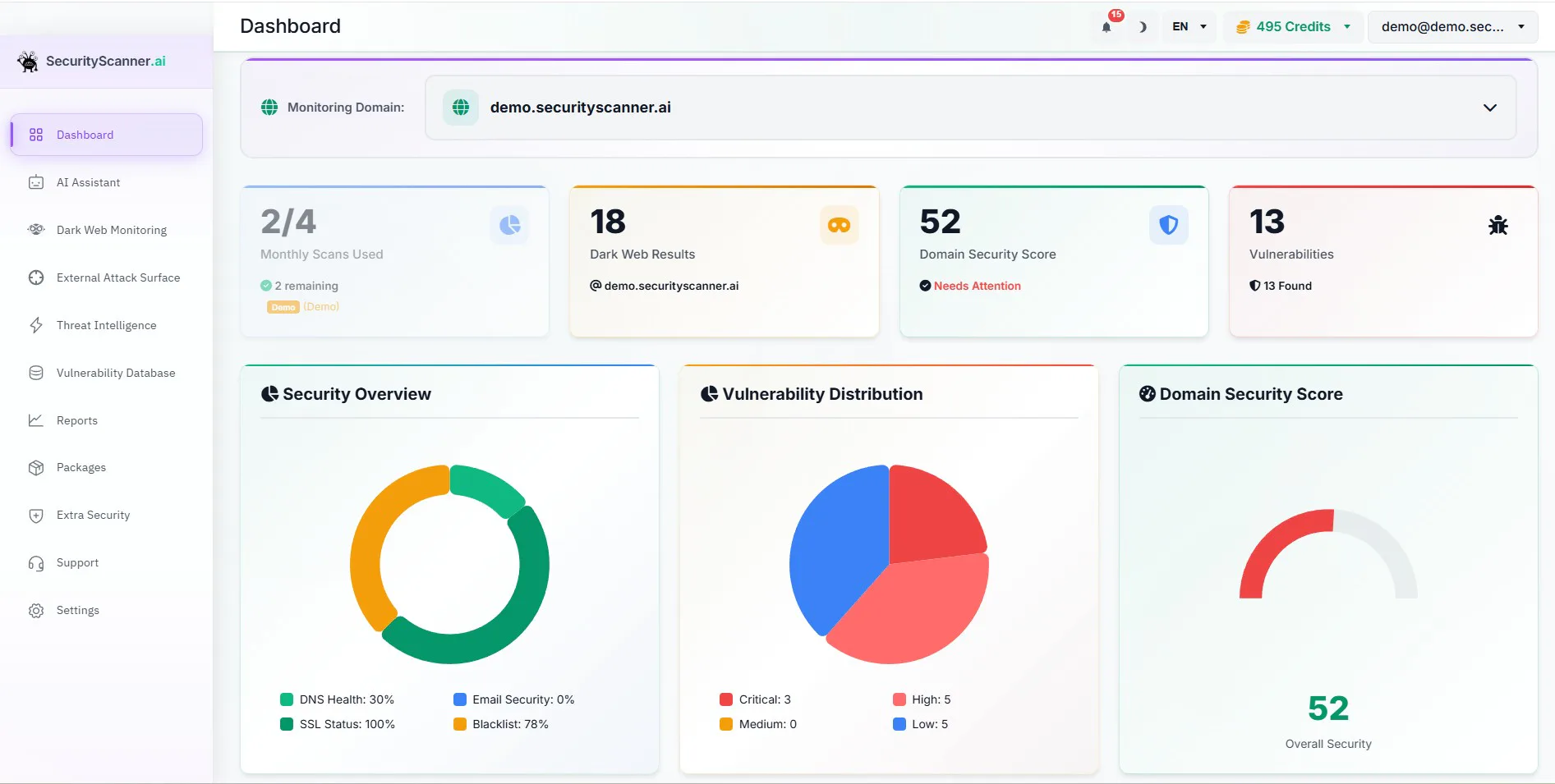1555x784 pixels.
Task: Toggle dark mode moon icon
Action: coord(1143,27)
